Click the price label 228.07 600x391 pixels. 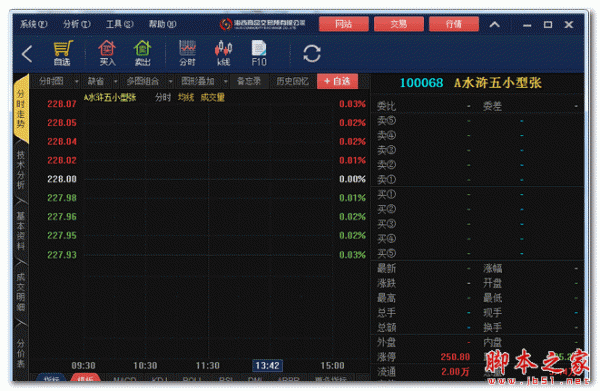pos(62,104)
